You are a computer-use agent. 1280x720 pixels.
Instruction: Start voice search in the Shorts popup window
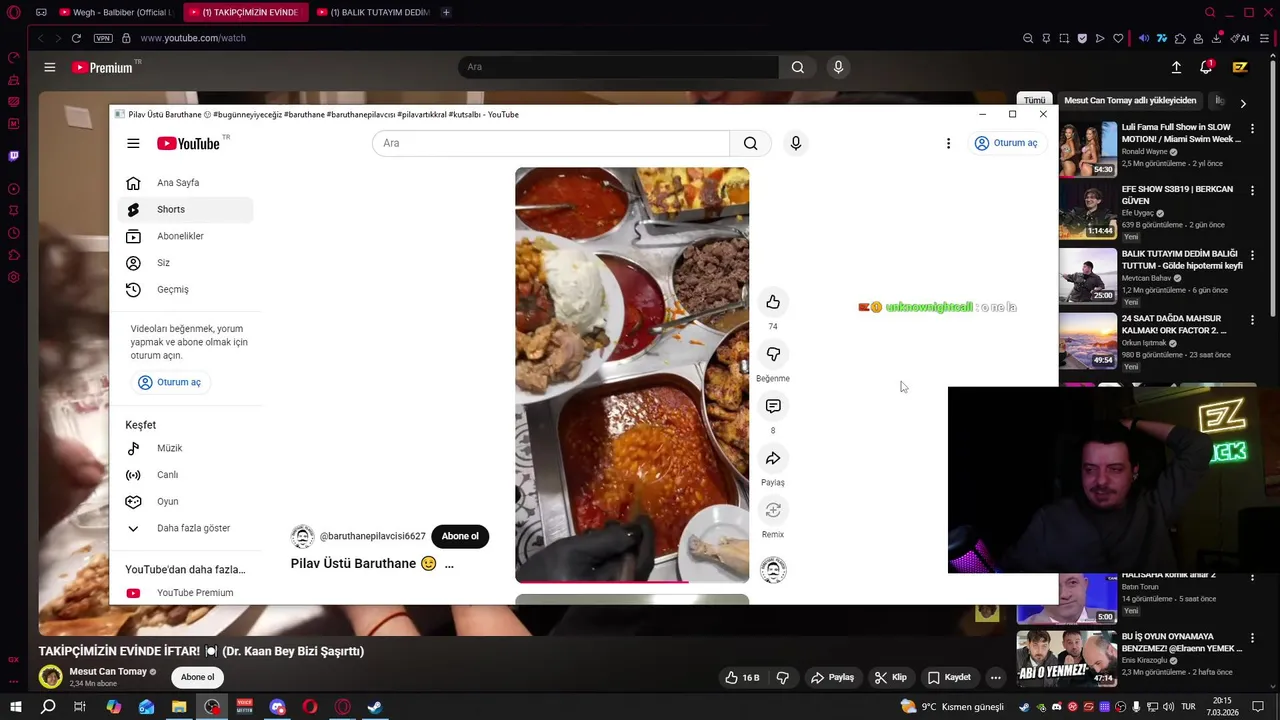coord(796,143)
